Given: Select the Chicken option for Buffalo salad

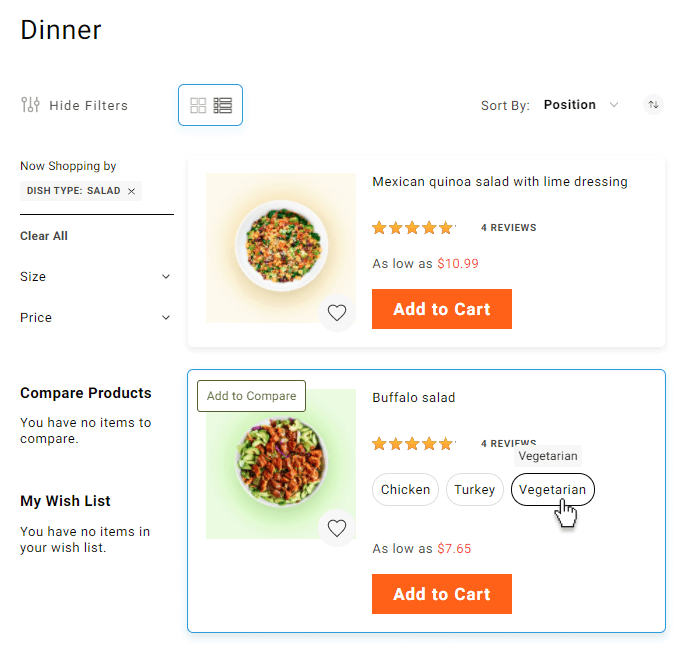Looking at the screenshot, I should pos(405,490).
